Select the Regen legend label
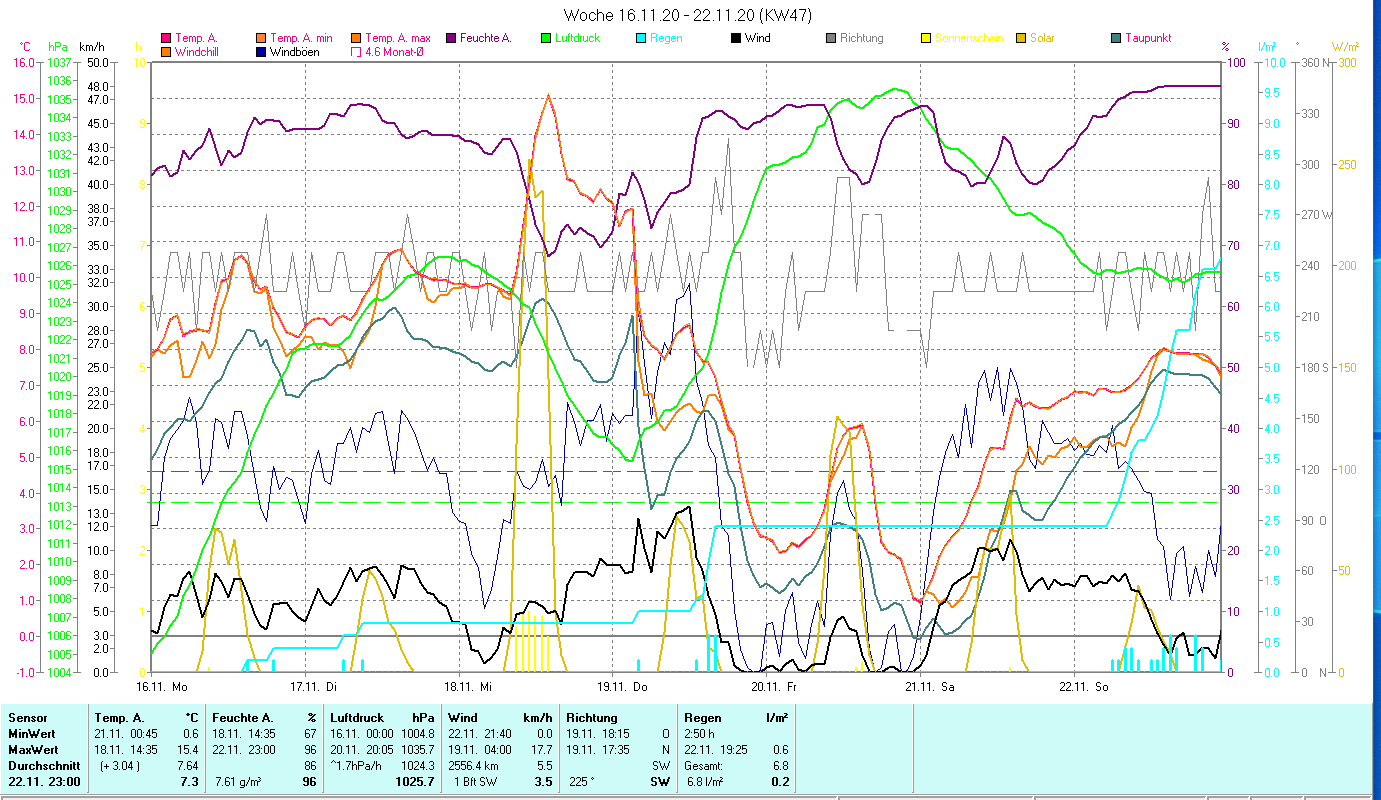 [x=666, y=38]
